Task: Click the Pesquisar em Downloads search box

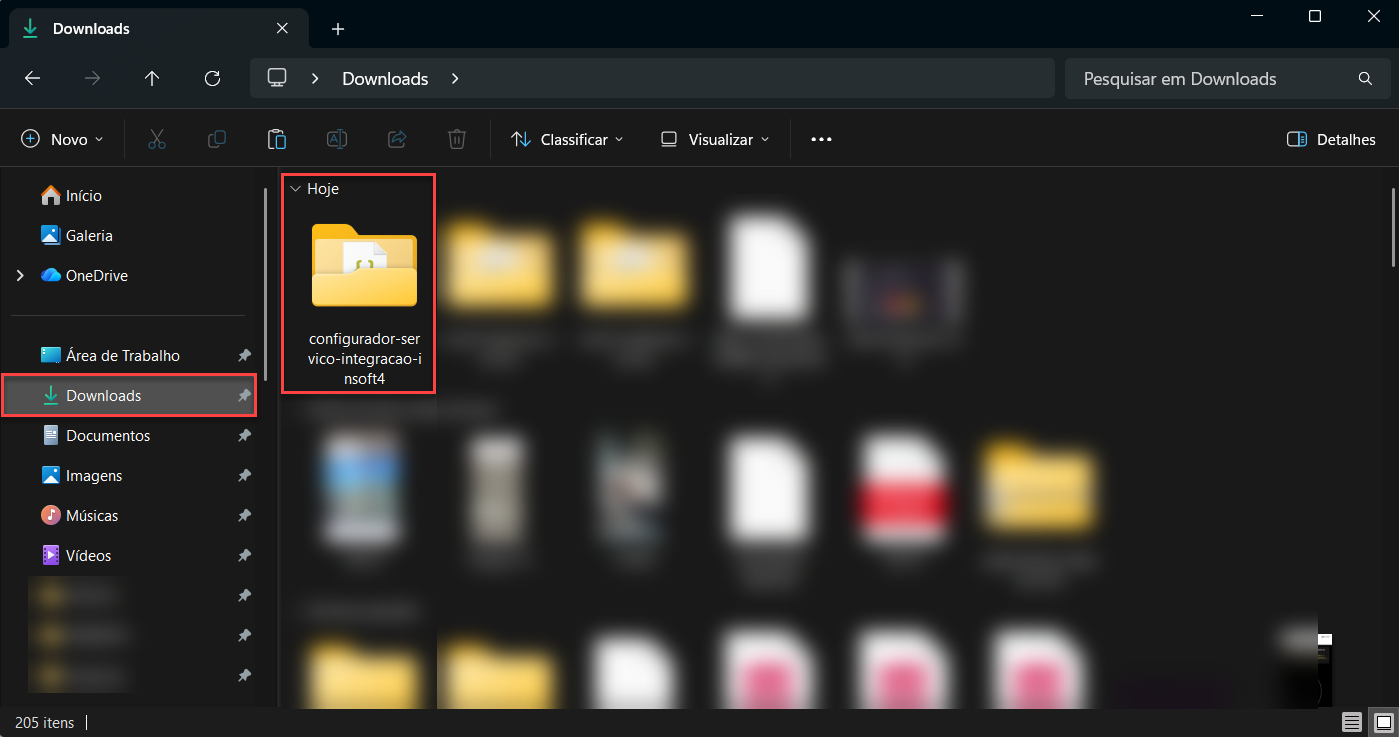Action: pyautogui.click(x=1210, y=79)
